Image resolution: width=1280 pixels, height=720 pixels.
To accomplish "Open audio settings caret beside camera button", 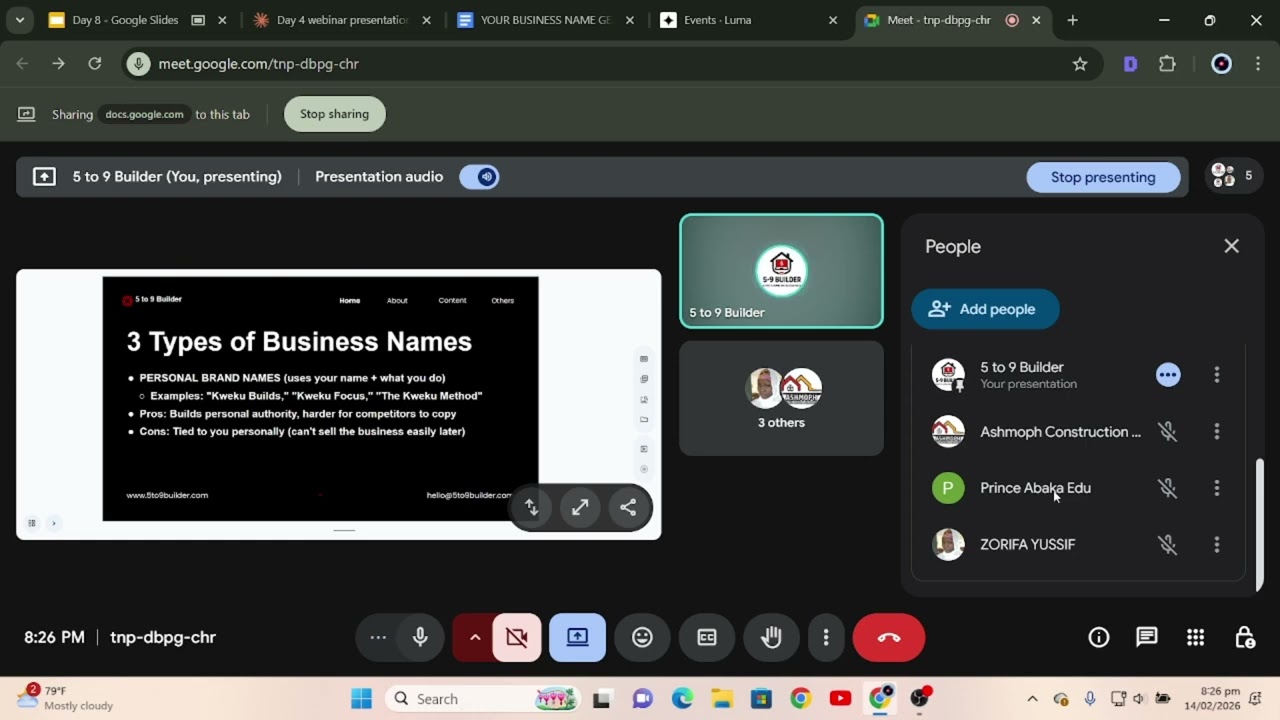I will 475,638.
